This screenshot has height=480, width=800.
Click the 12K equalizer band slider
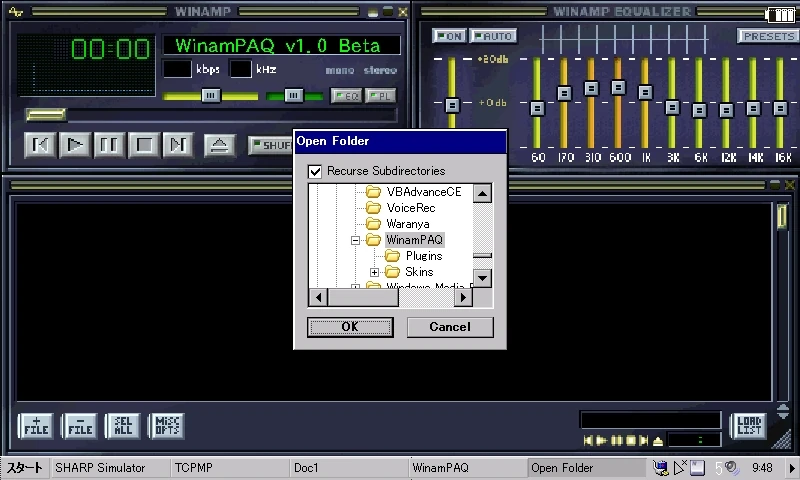(x=726, y=110)
